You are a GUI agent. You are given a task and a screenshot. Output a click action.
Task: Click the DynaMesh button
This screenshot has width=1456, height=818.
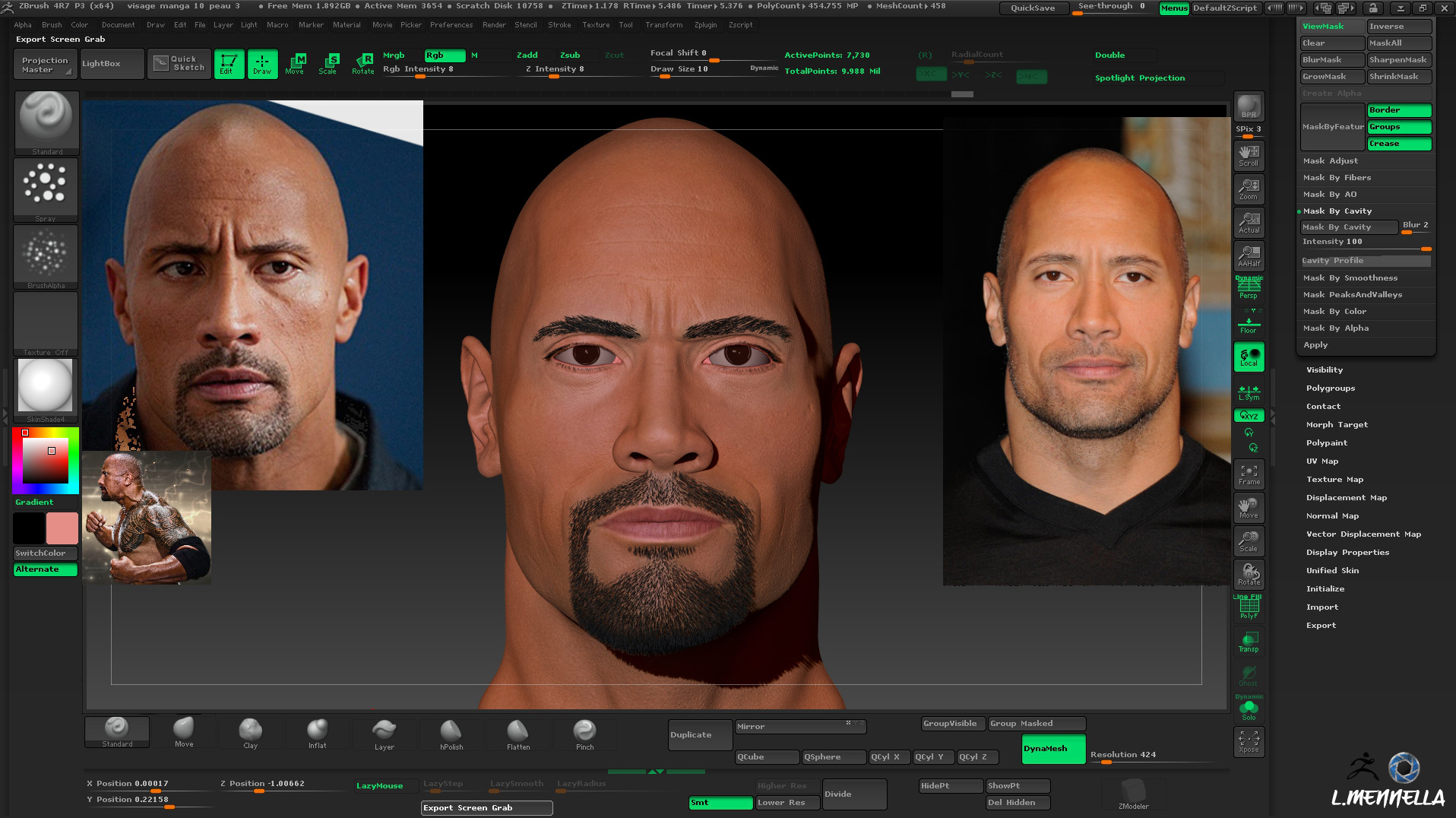(x=1053, y=749)
